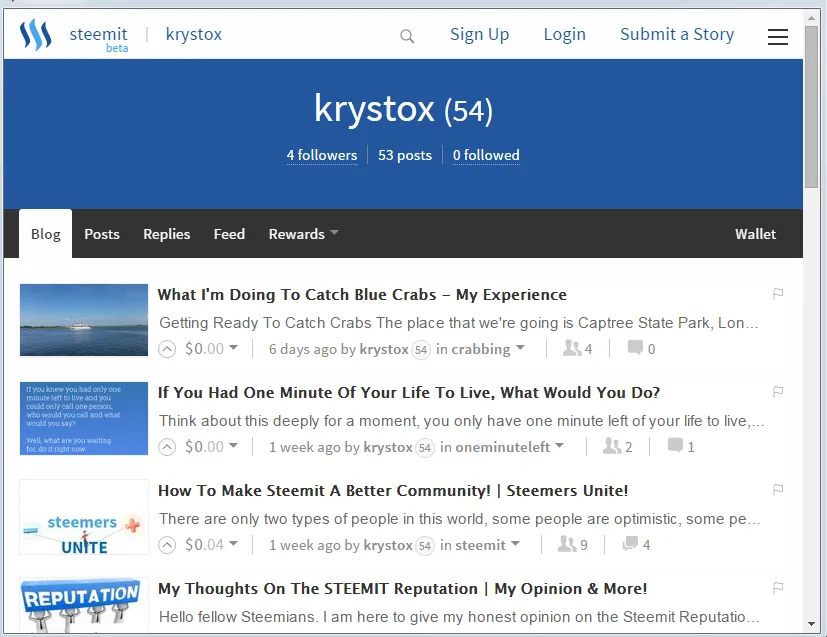The image size is (827, 637).
Task: Show voters icon on Steemers Unite post
Action: (567, 544)
